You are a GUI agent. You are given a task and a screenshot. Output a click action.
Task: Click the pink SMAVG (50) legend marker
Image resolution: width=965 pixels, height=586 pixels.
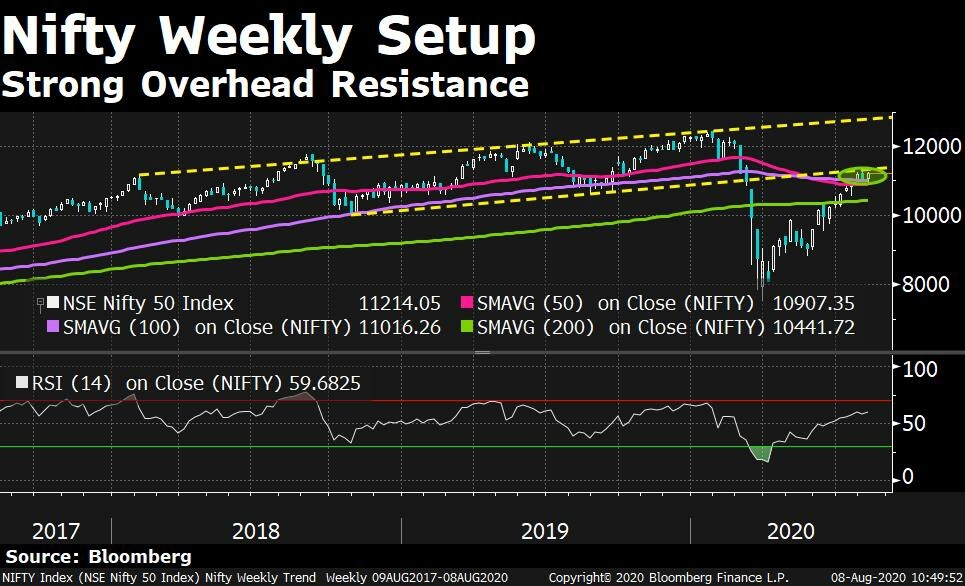(465, 302)
